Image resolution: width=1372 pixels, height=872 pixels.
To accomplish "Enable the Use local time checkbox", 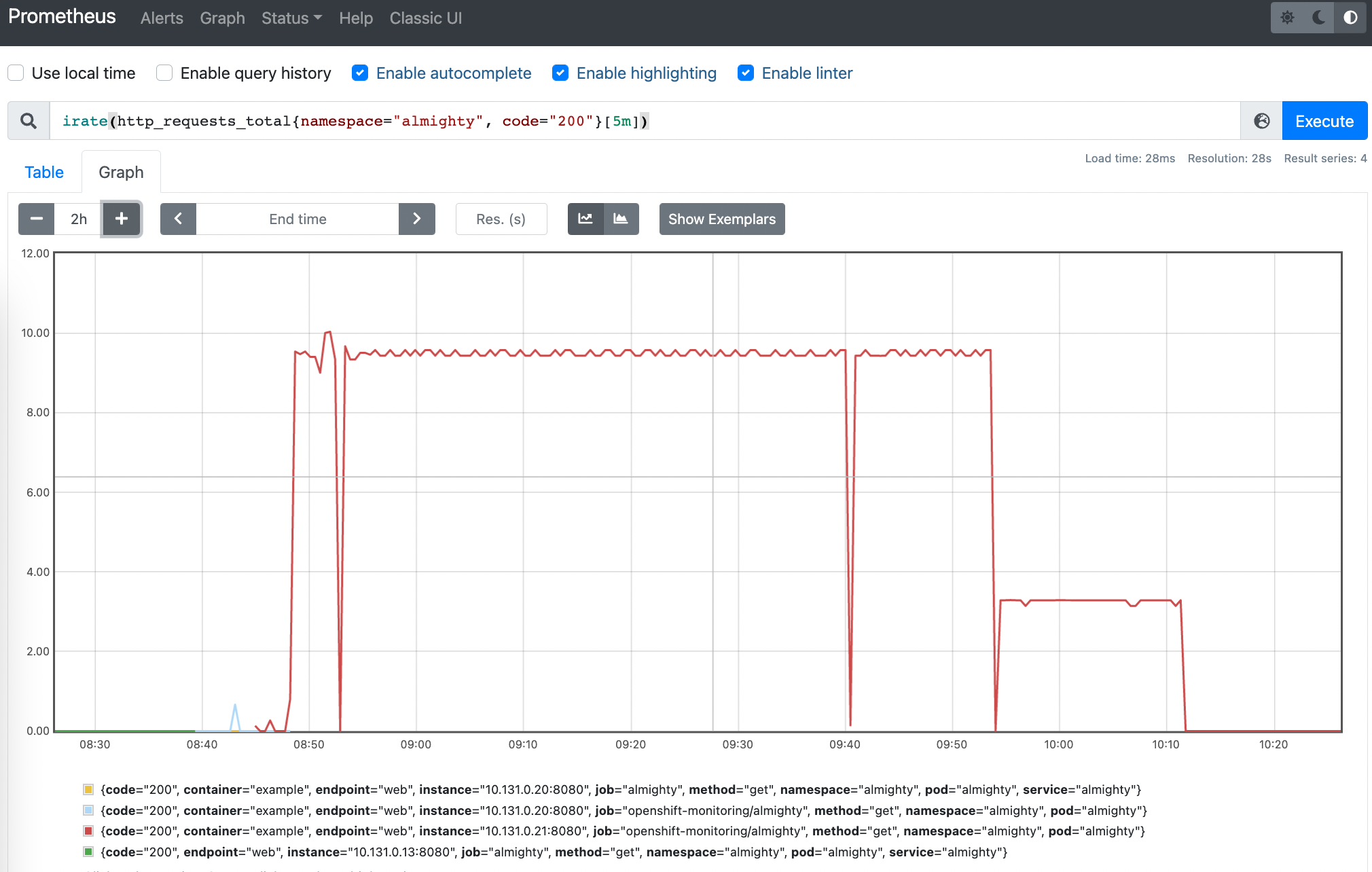I will click(x=16, y=73).
